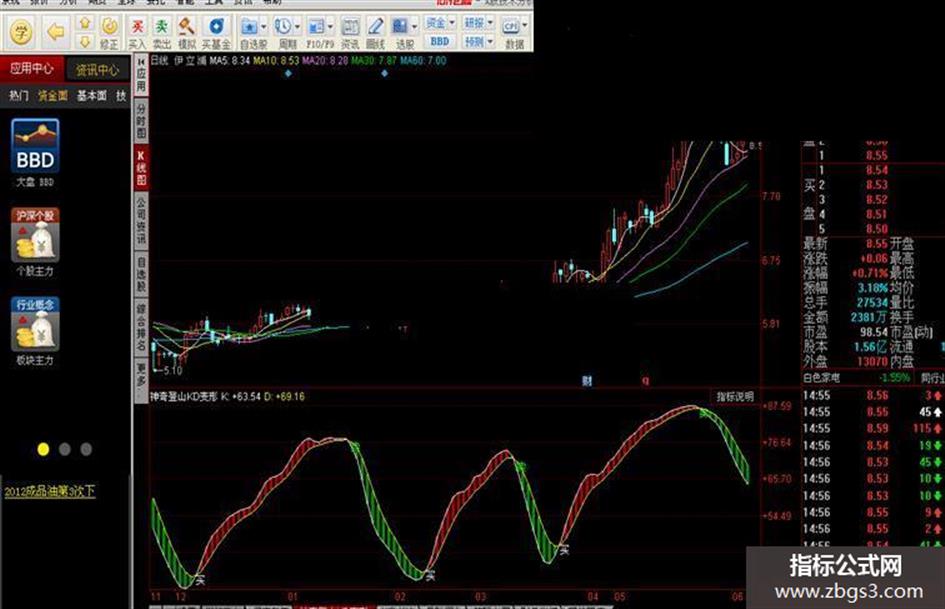945x609 pixels.
Task: Collapse the 应用 side panel tab
Action: [x=141, y=75]
